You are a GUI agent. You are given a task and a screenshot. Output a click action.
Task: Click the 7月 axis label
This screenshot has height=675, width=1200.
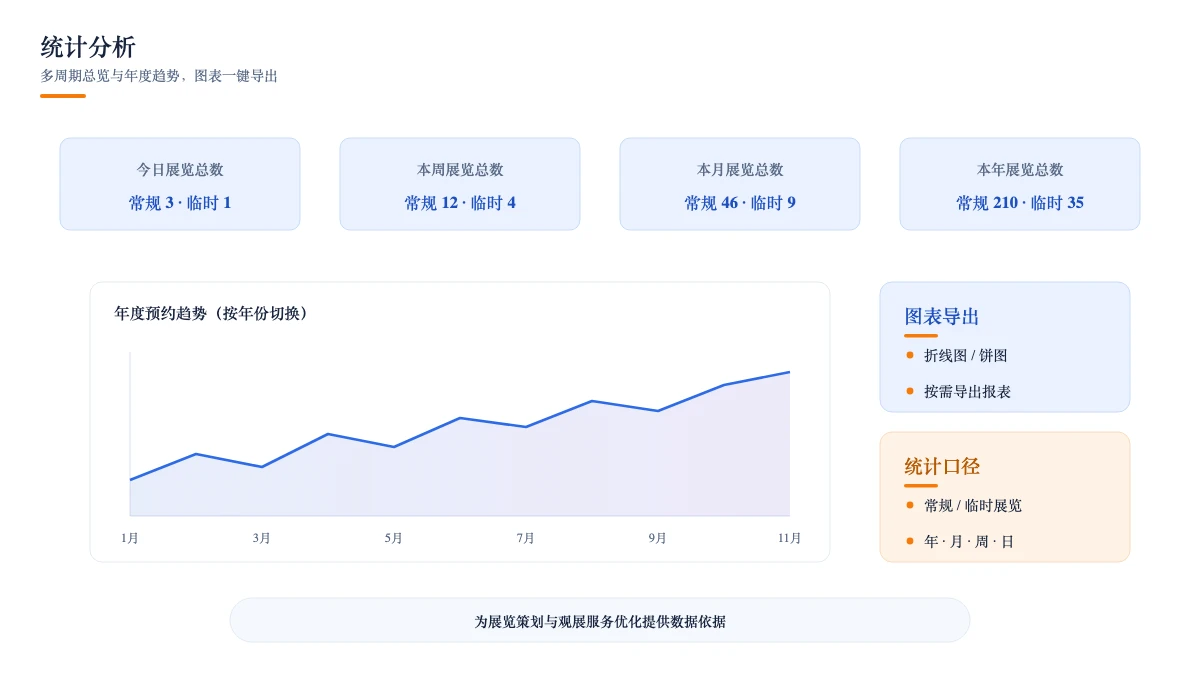click(526, 538)
